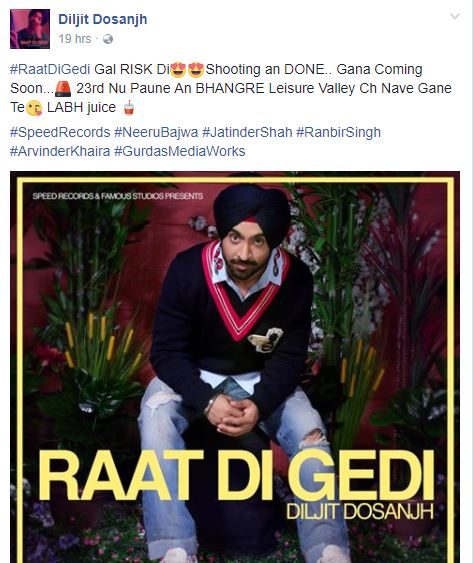473x563 pixels.
Task: Follow the #RanbirSingh hashtag
Action: [x=338, y=132]
